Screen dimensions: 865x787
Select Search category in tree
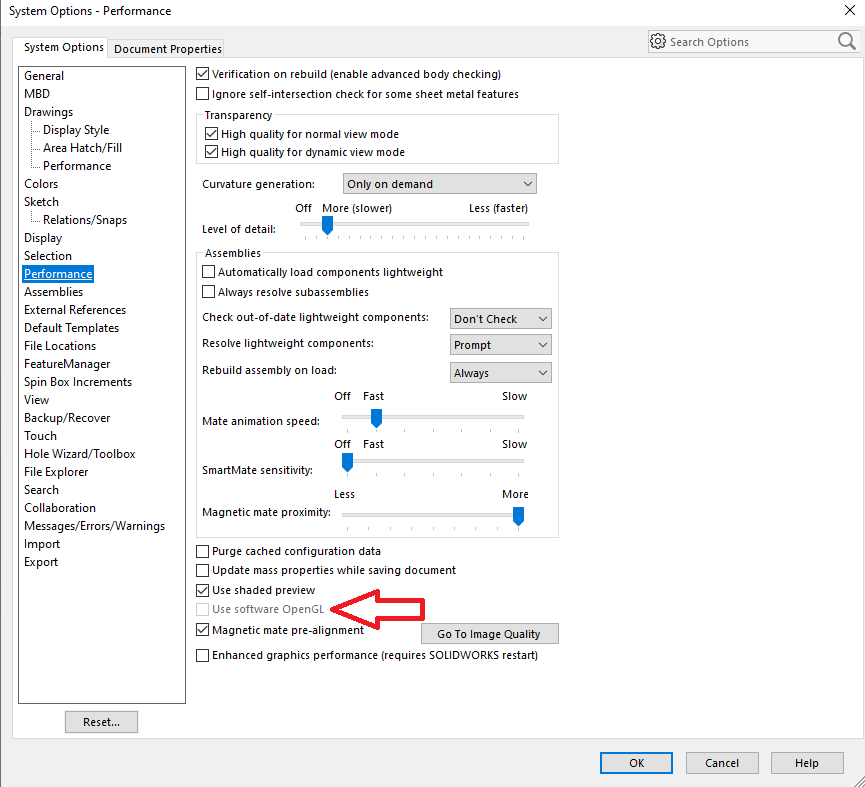click(x=41, y=490)
